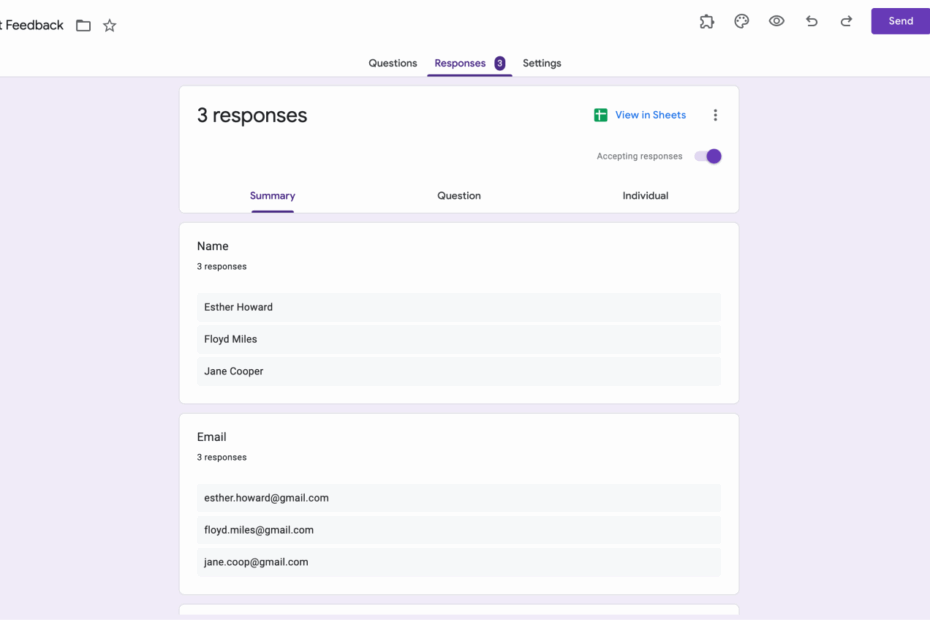Switch to the Questions tab
The width and height of the screenshot is (930, 620).
(x=392, y=63)
